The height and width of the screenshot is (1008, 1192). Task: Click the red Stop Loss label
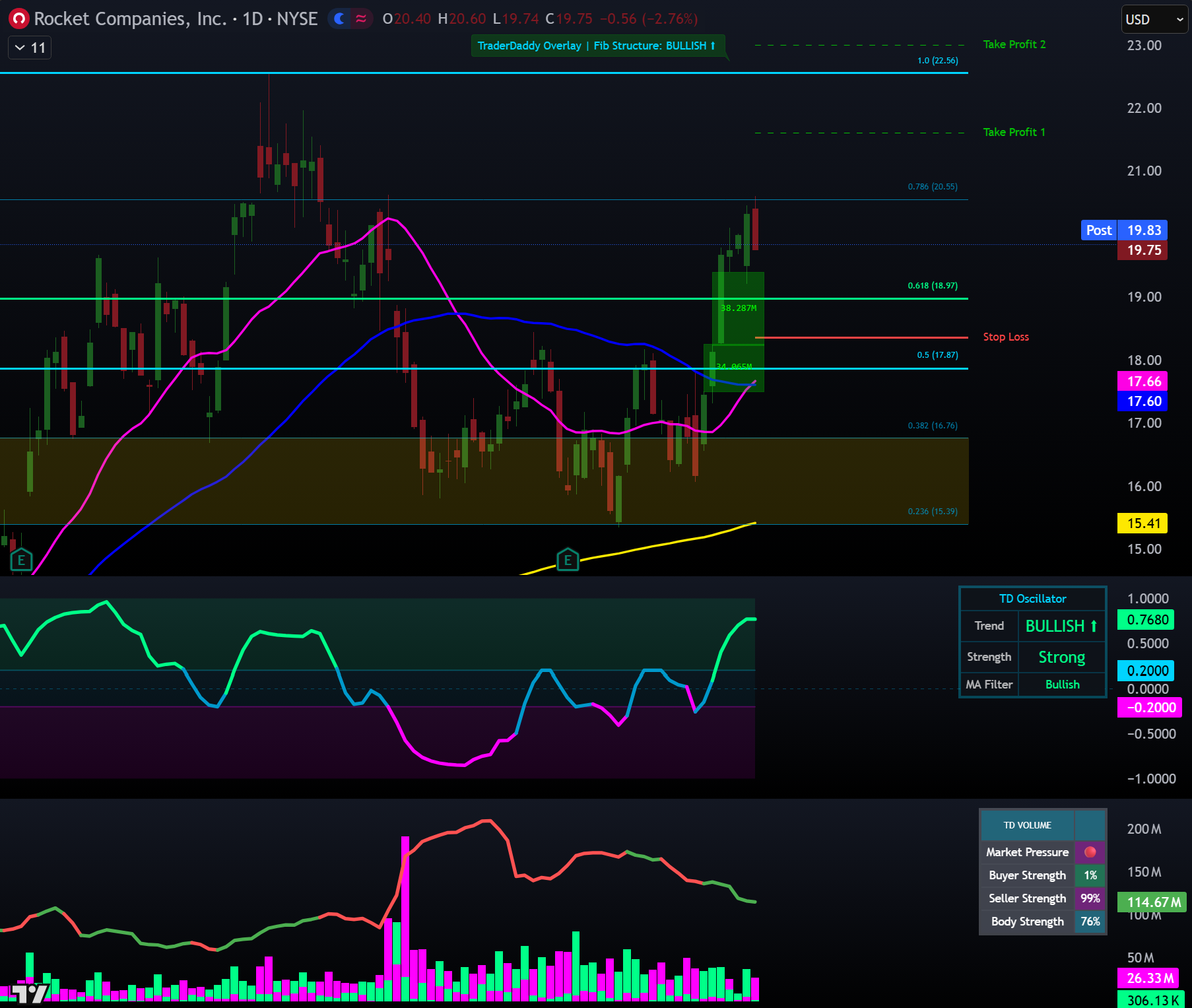click(1005, 337)
